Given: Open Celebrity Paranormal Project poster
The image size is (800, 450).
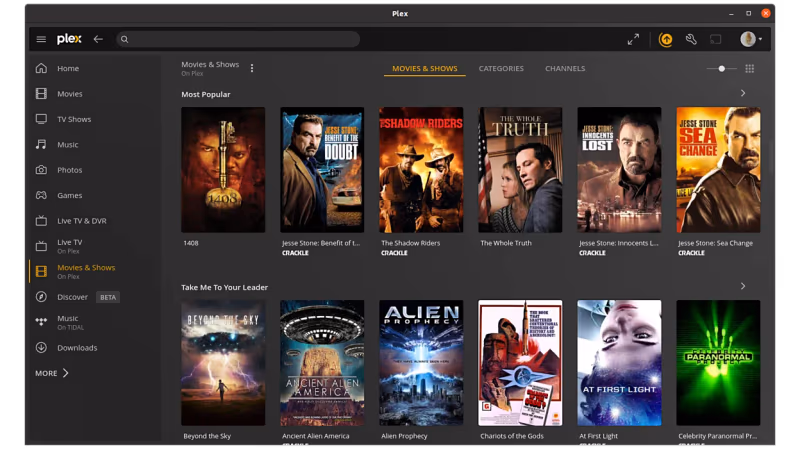Looking at the screenshot, I should pos(718,363).
